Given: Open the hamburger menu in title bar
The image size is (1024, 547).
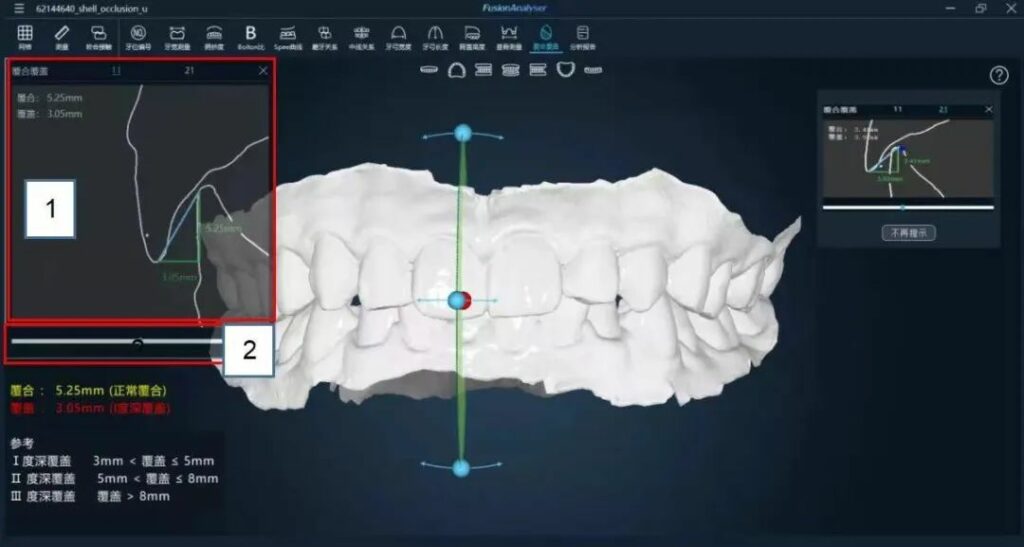Looking at the screenshot, I should [x=19, y=8].
